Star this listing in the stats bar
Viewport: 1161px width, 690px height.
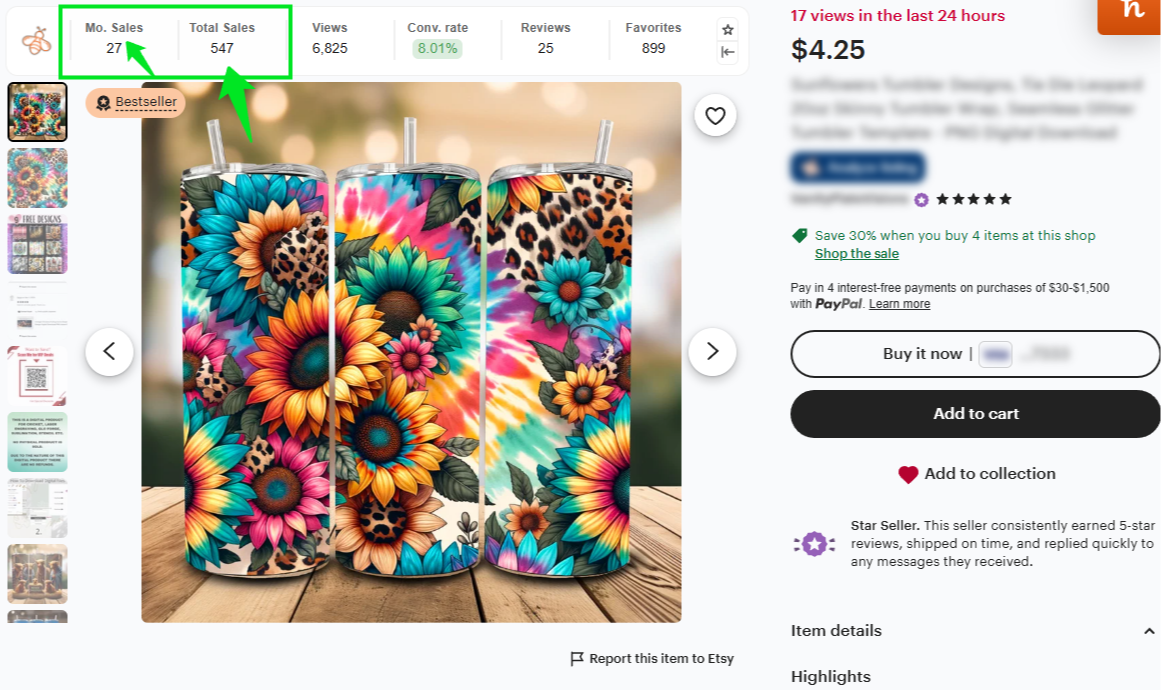point(728,30)
